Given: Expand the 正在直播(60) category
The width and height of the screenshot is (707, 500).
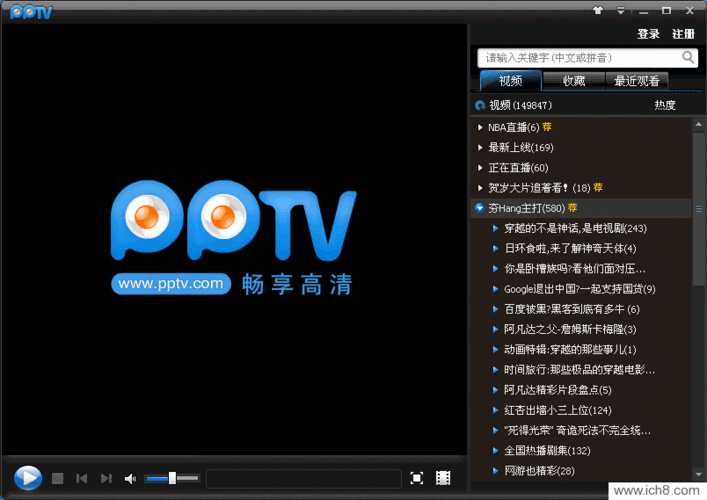Looking at the screenshot, I should [x=480, y=168].
